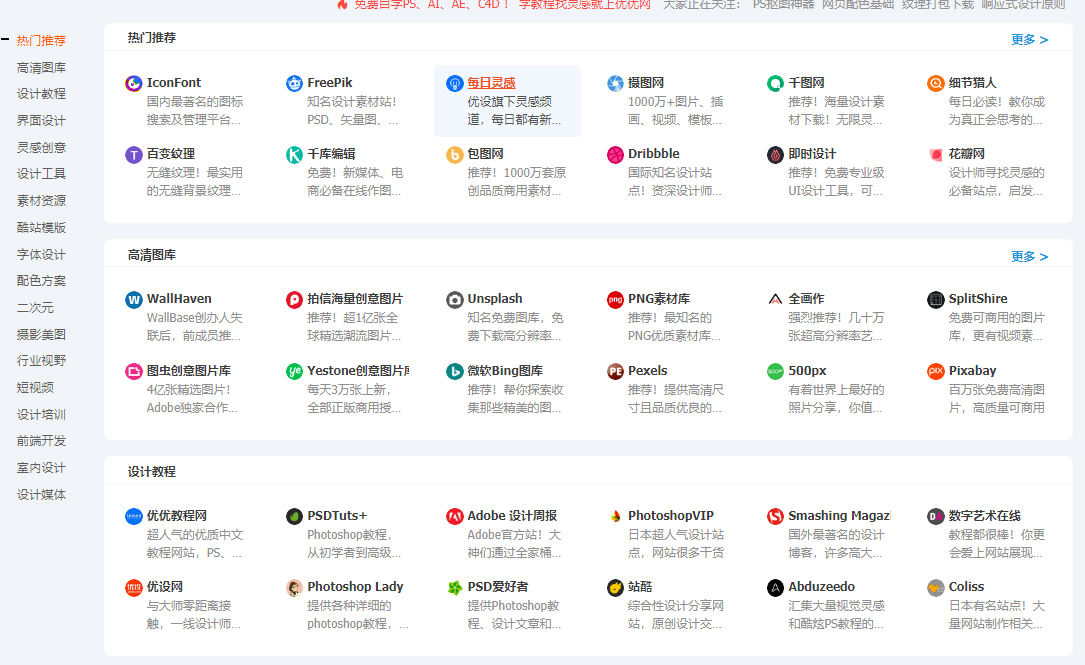Viewport: 1085px width, 665px height.
Task: Open the 拍信海量创意图片 red icon
Action: [294, 300]
